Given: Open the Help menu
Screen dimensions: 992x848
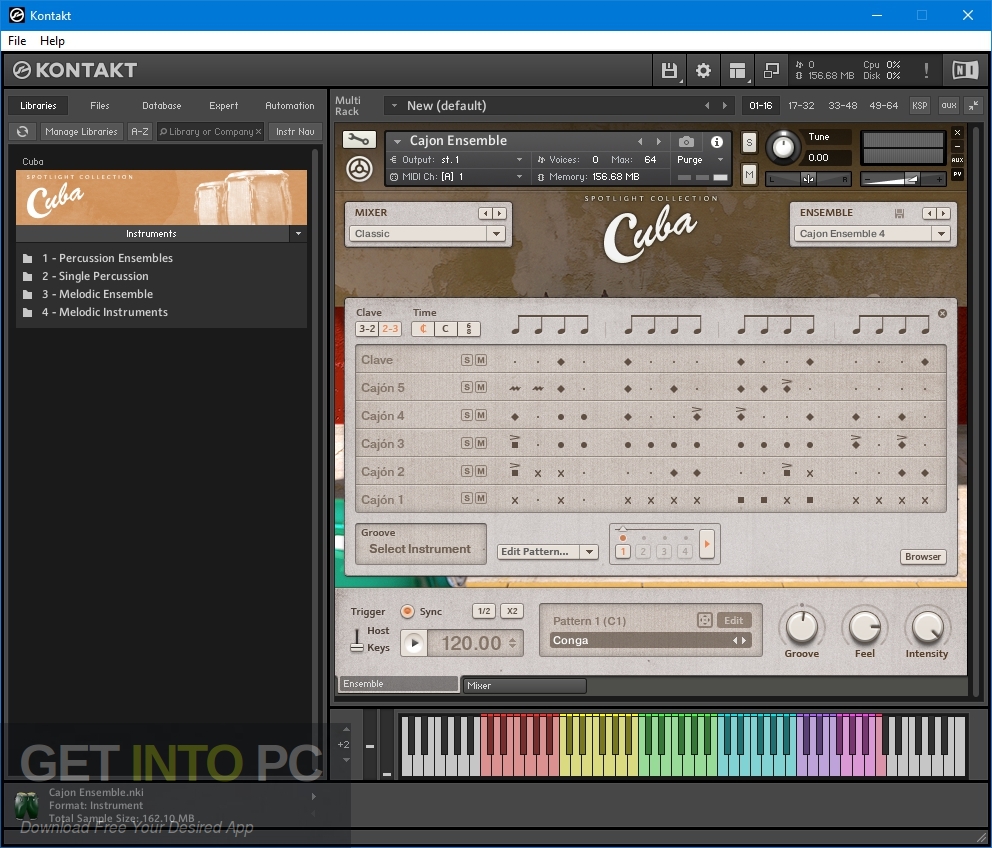Looking at the screenshot, I should tap(53, 41).
